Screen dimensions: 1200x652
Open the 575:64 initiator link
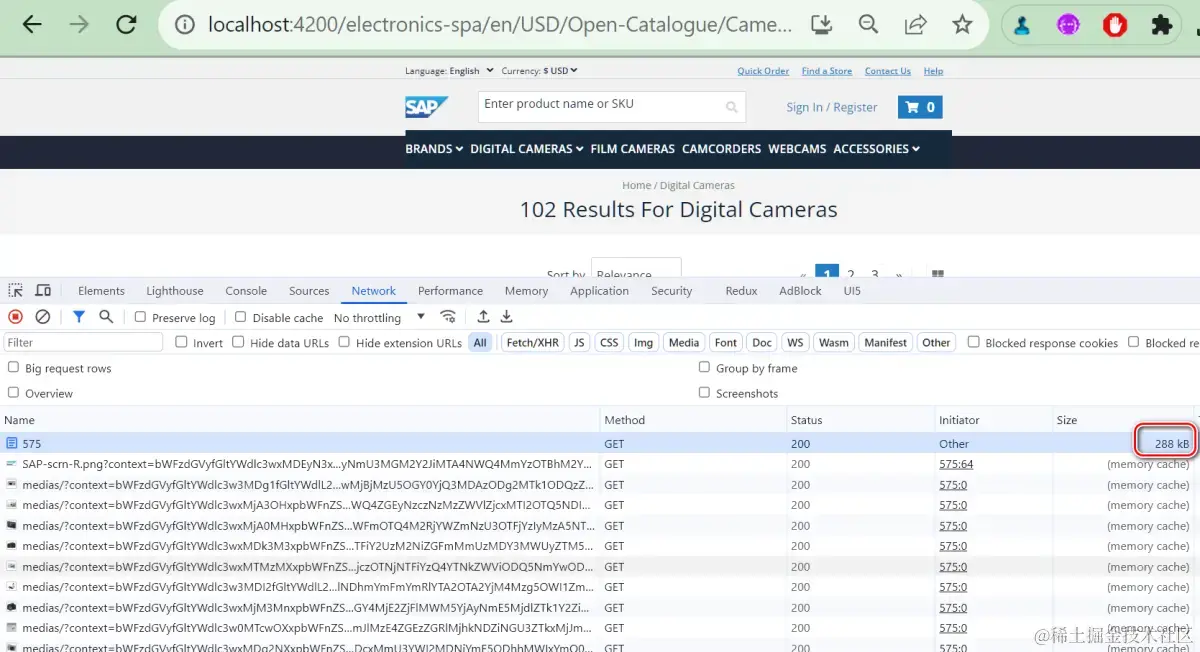[956, 464]
